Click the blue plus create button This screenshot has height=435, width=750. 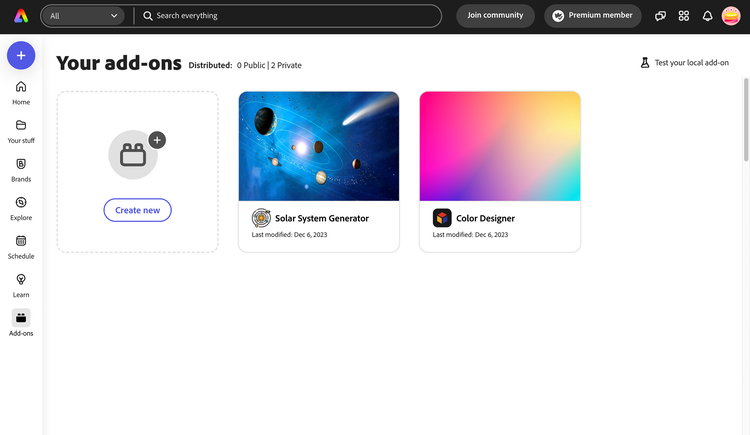point(21,56)
